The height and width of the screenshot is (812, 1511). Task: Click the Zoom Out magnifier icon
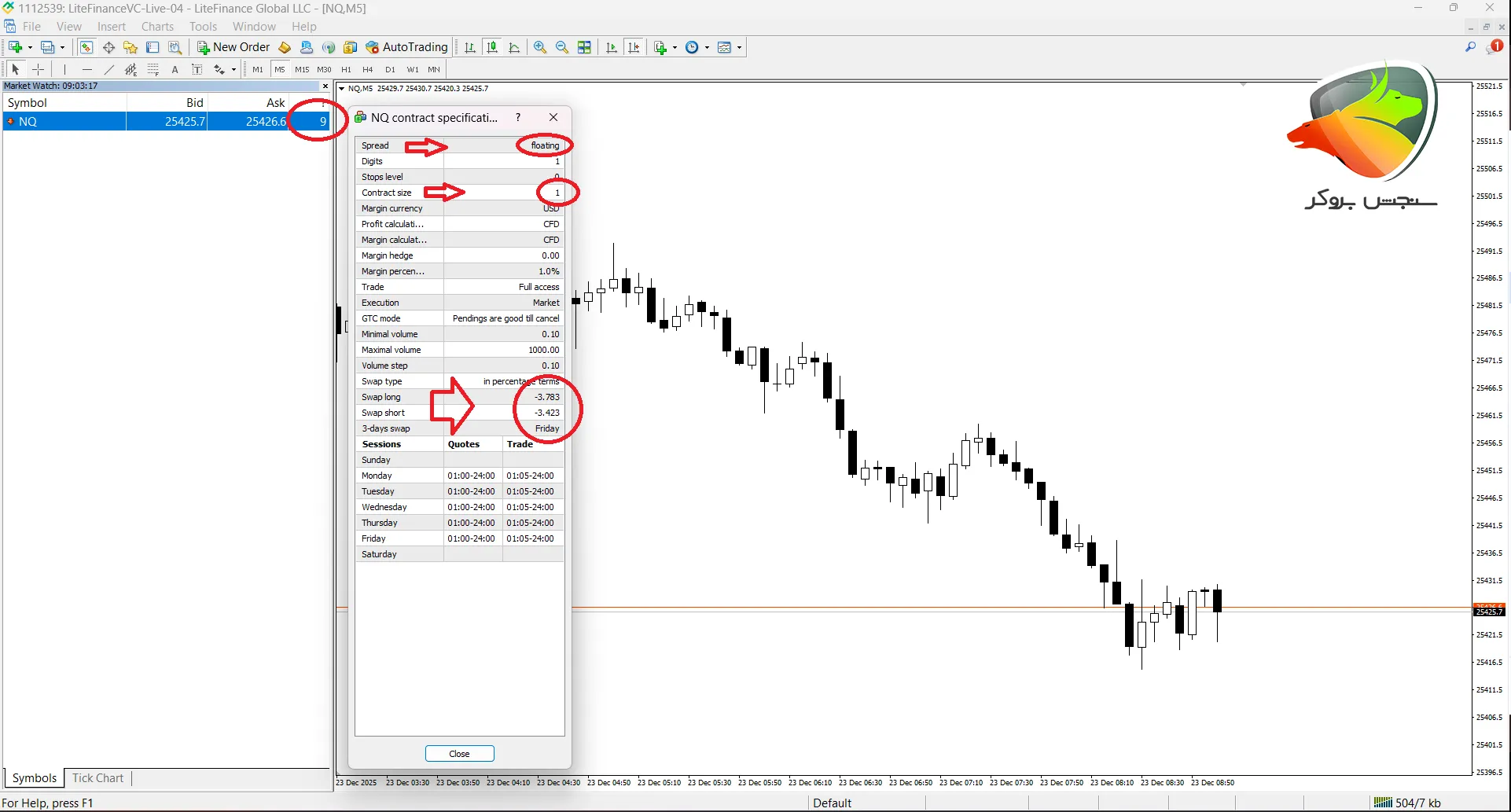coord(562,47)
